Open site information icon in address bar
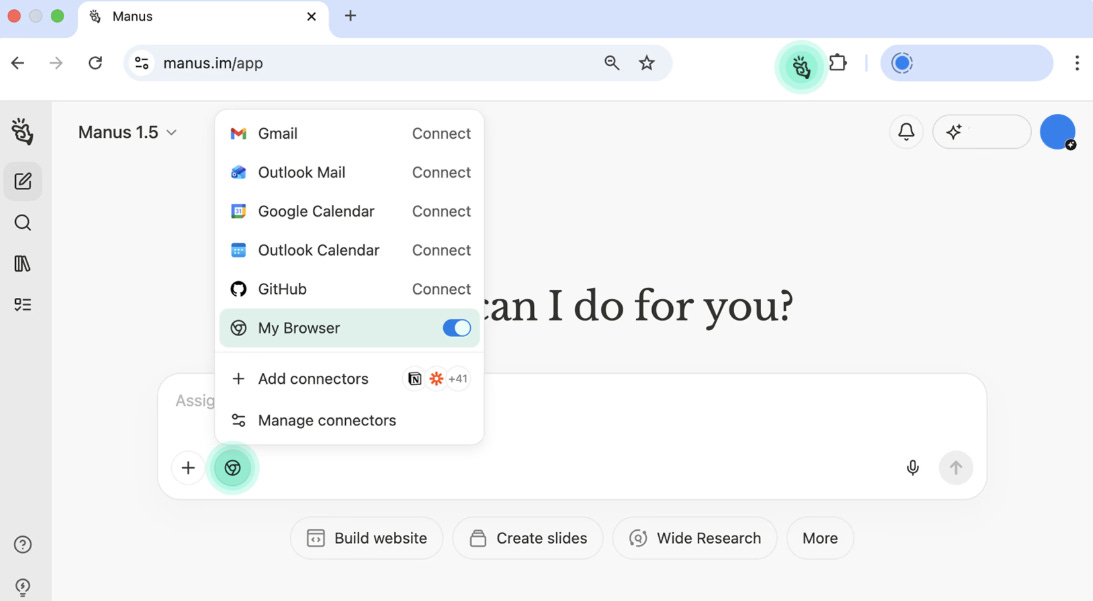Screen dimensions: 1093x601 [142, 63]
